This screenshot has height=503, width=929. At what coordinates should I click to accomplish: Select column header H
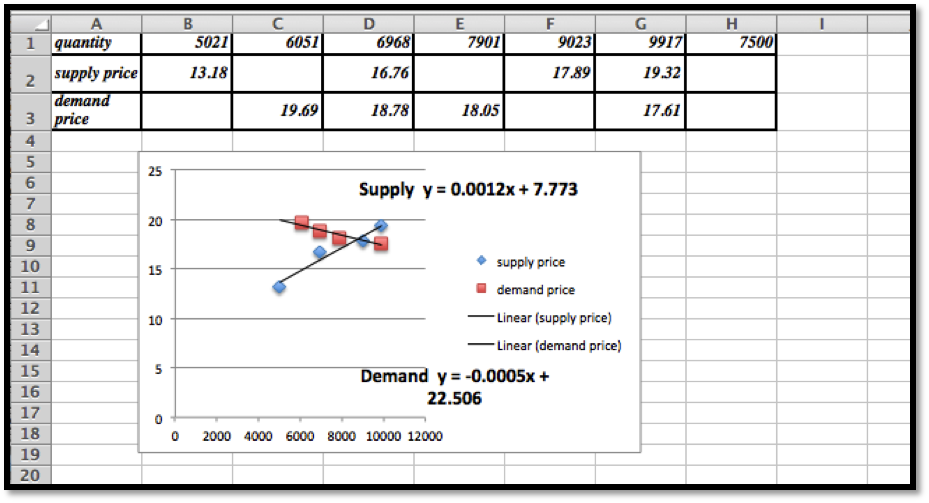click(x=731, y=24)
